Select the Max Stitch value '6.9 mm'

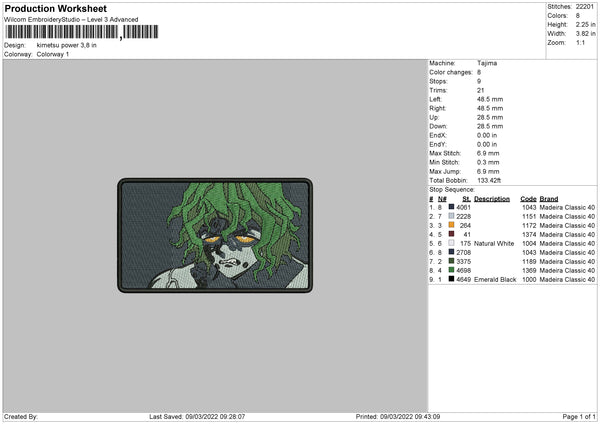tap(488, 153)
